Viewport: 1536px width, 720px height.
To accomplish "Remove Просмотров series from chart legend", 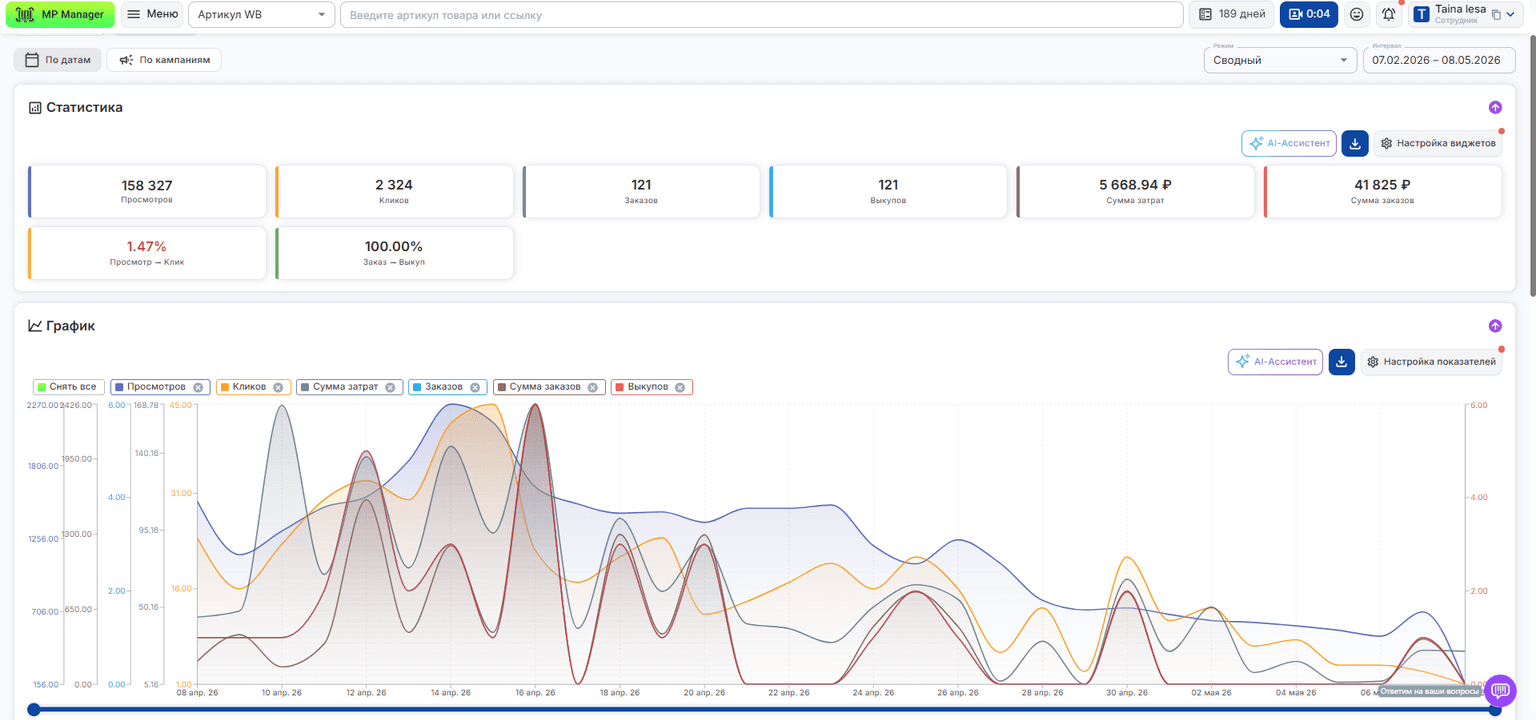I will (x=198, y=387).
